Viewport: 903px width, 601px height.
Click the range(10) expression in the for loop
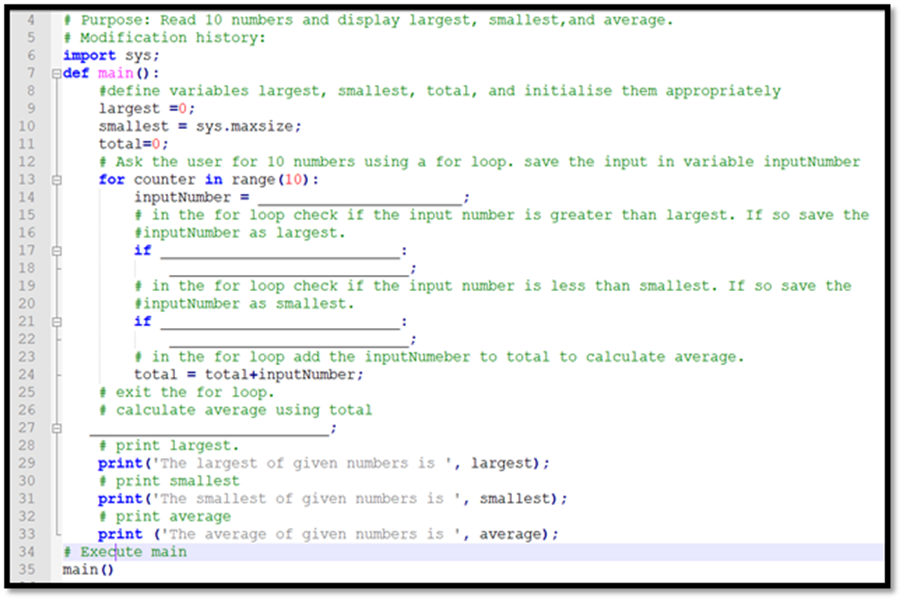(x=272, y=178)
